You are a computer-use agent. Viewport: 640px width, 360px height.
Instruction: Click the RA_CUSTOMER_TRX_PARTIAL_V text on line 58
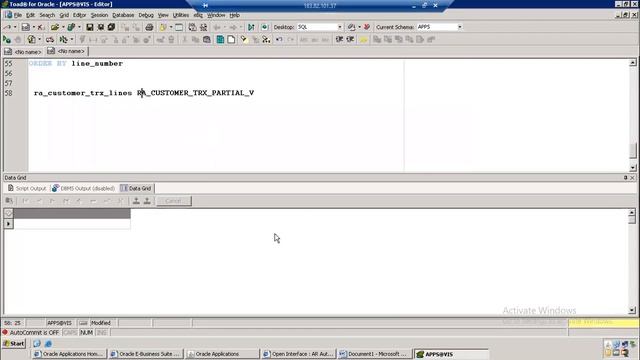[196, 93]
